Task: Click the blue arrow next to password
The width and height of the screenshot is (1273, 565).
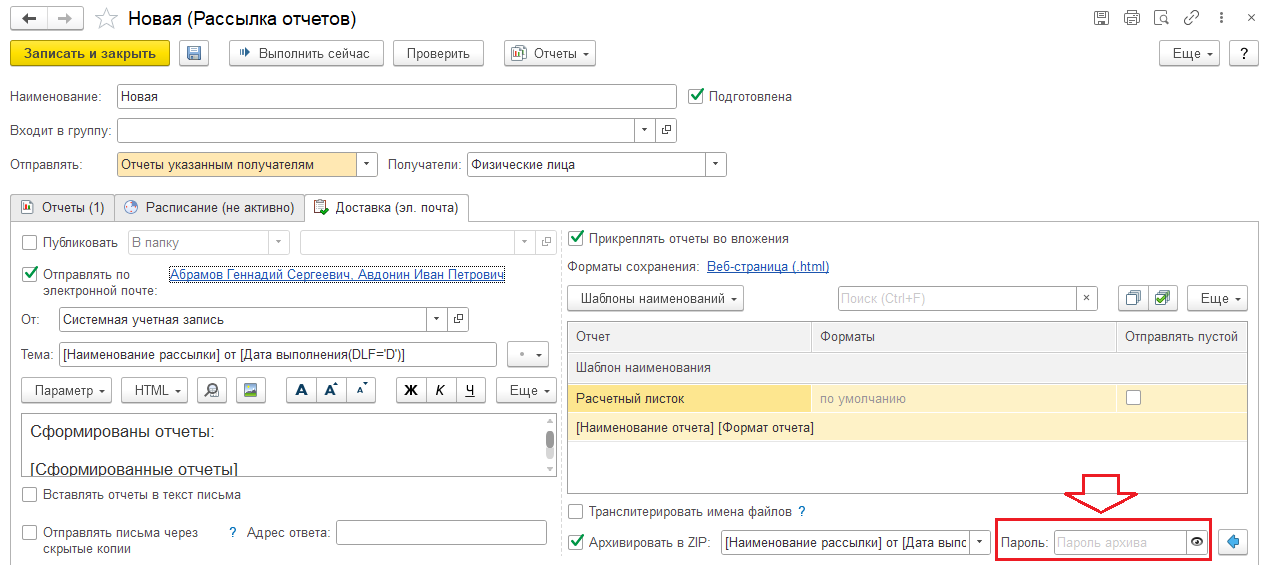Action: pyautogui.click(x=1232, y=542)
